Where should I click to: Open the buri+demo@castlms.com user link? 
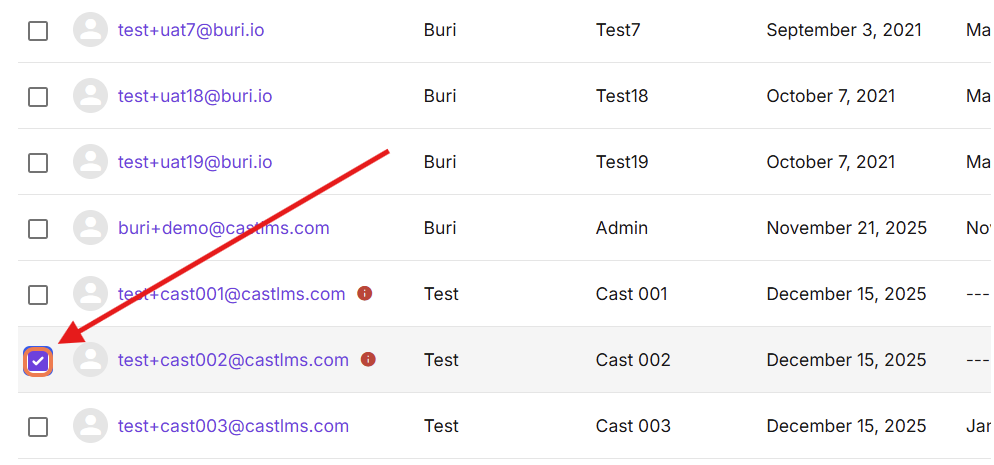tap(224, 228)
